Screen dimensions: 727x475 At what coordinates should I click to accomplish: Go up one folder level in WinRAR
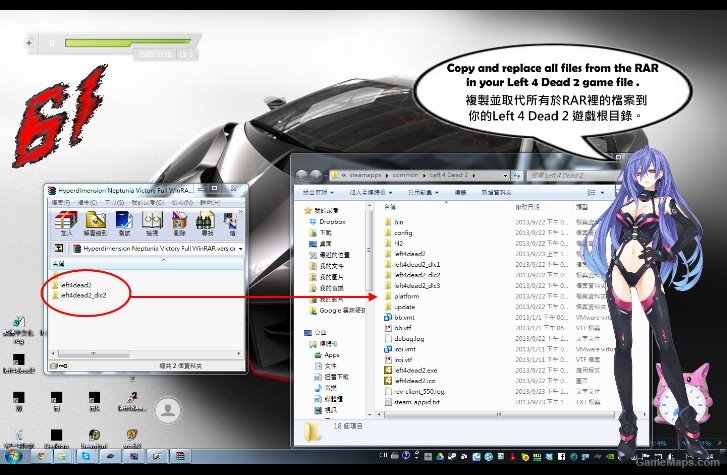pyautogui.click(x=59, y=249)
